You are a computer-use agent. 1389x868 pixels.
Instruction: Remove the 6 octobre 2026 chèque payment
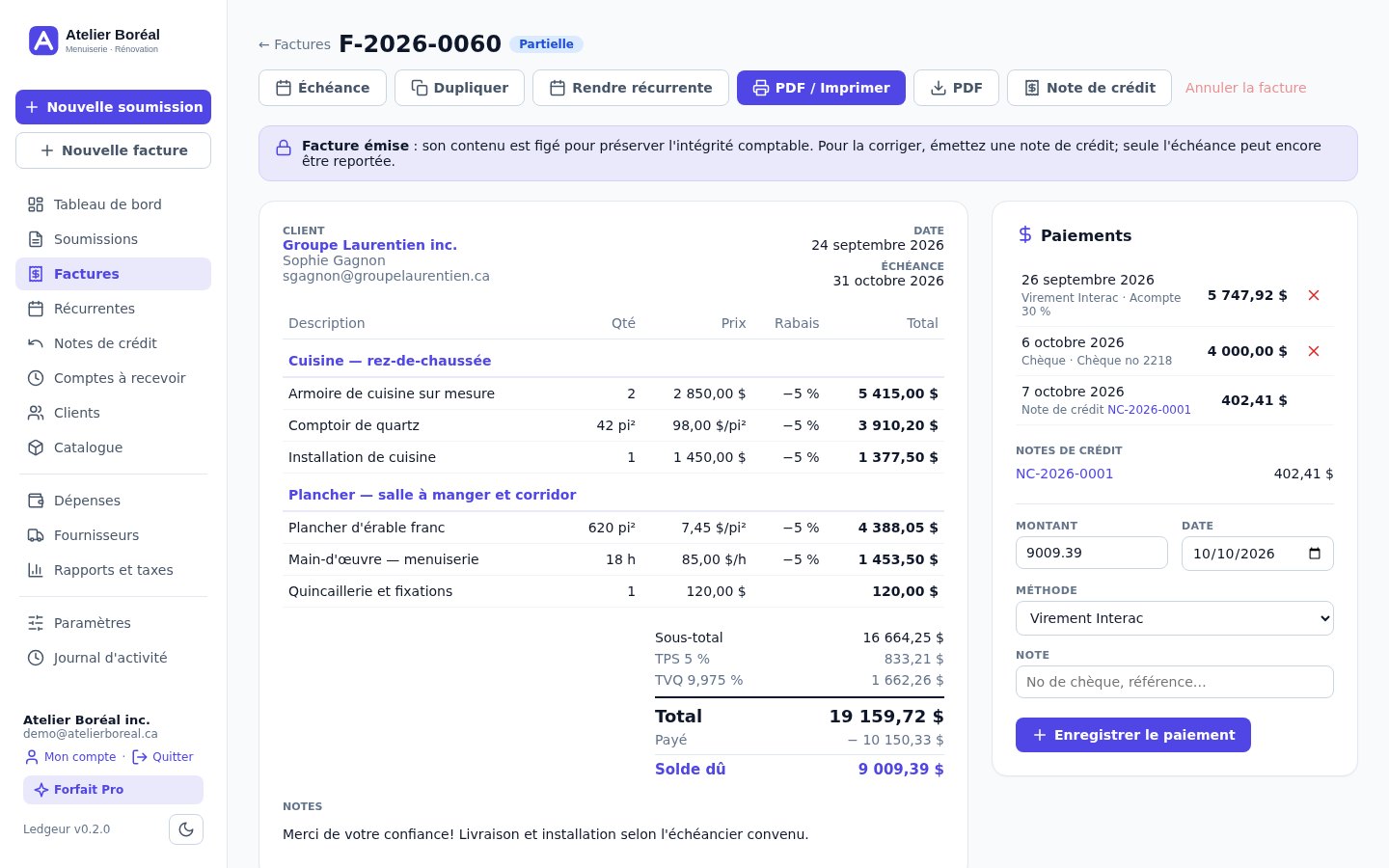[x=1313, y=351]
